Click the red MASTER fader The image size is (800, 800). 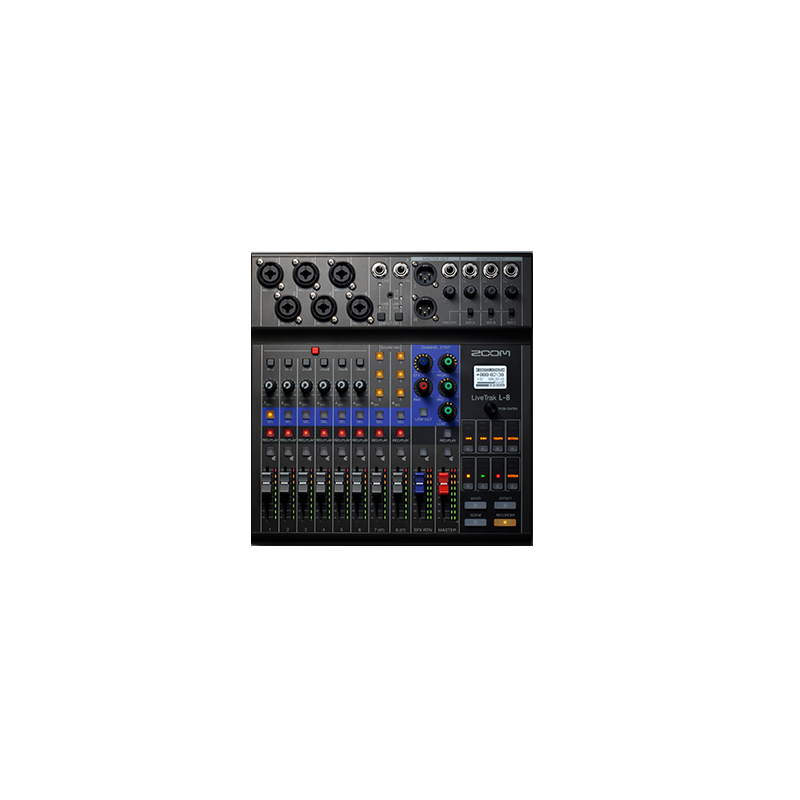443,483
